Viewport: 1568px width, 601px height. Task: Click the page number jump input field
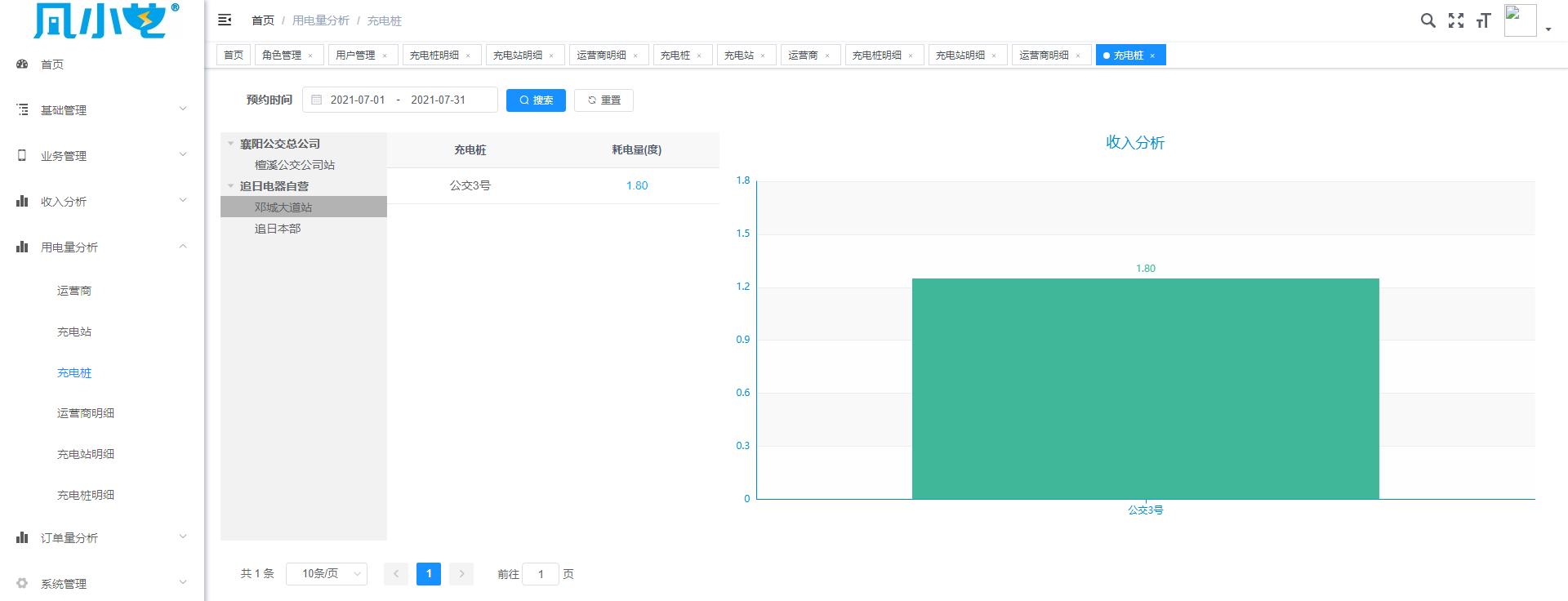540,574
